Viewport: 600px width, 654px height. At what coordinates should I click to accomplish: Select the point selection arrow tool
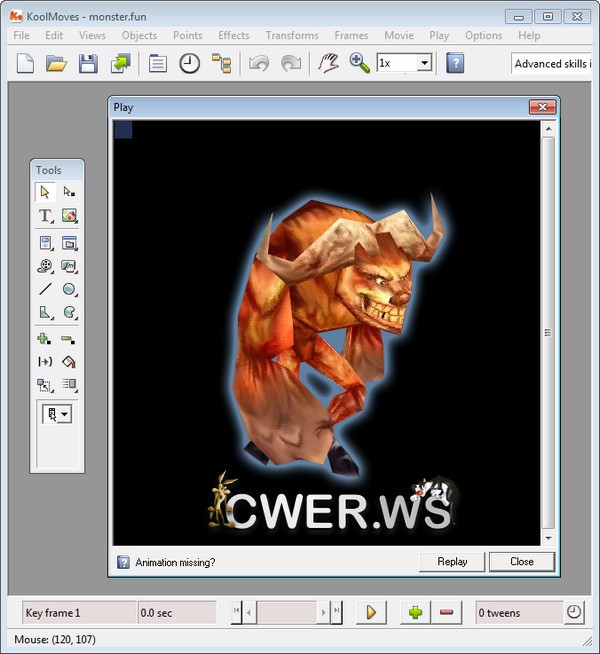(69, 192)
